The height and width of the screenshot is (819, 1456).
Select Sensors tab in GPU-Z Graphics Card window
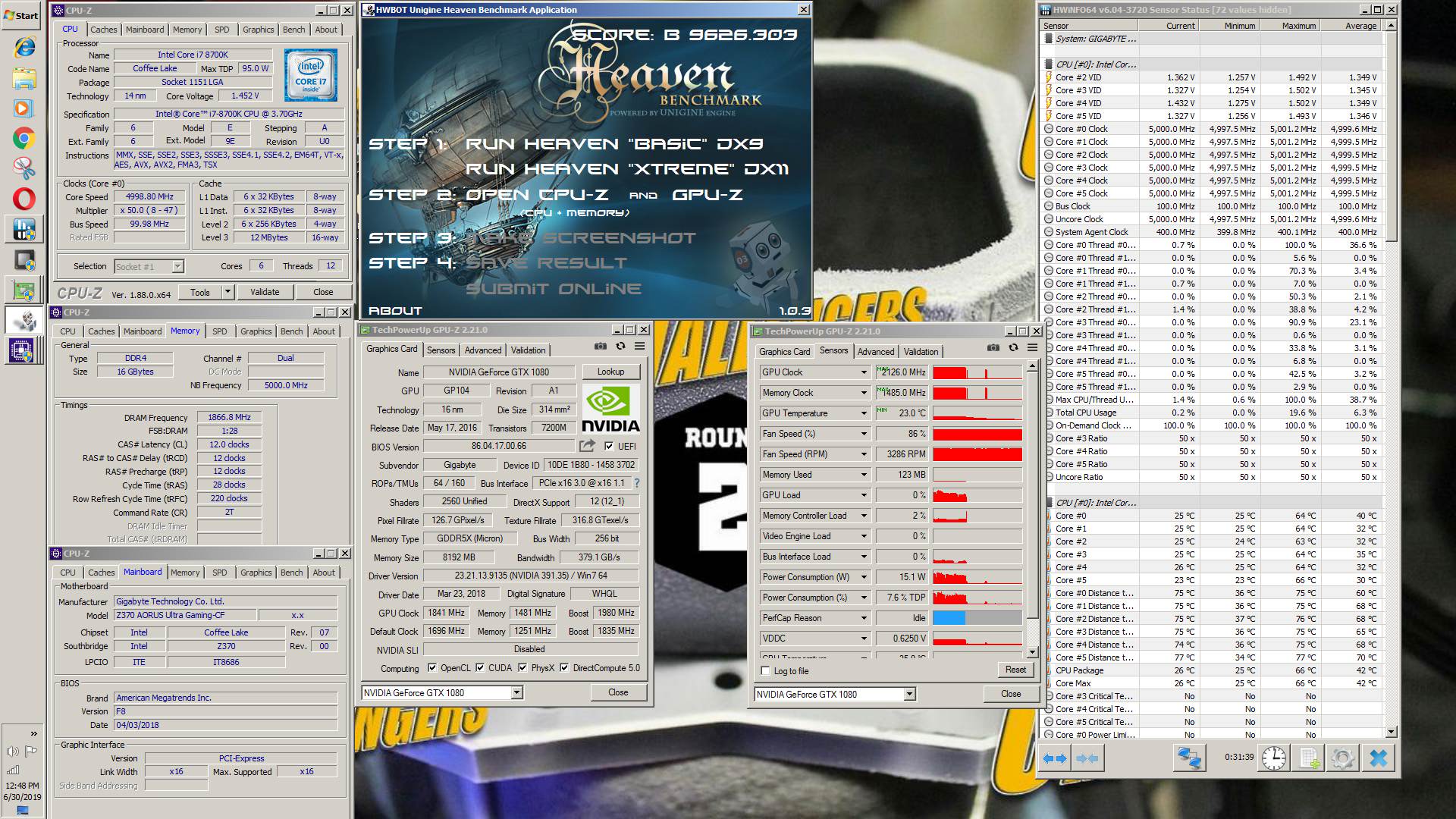pyautogui.click(x=441, y=350)
